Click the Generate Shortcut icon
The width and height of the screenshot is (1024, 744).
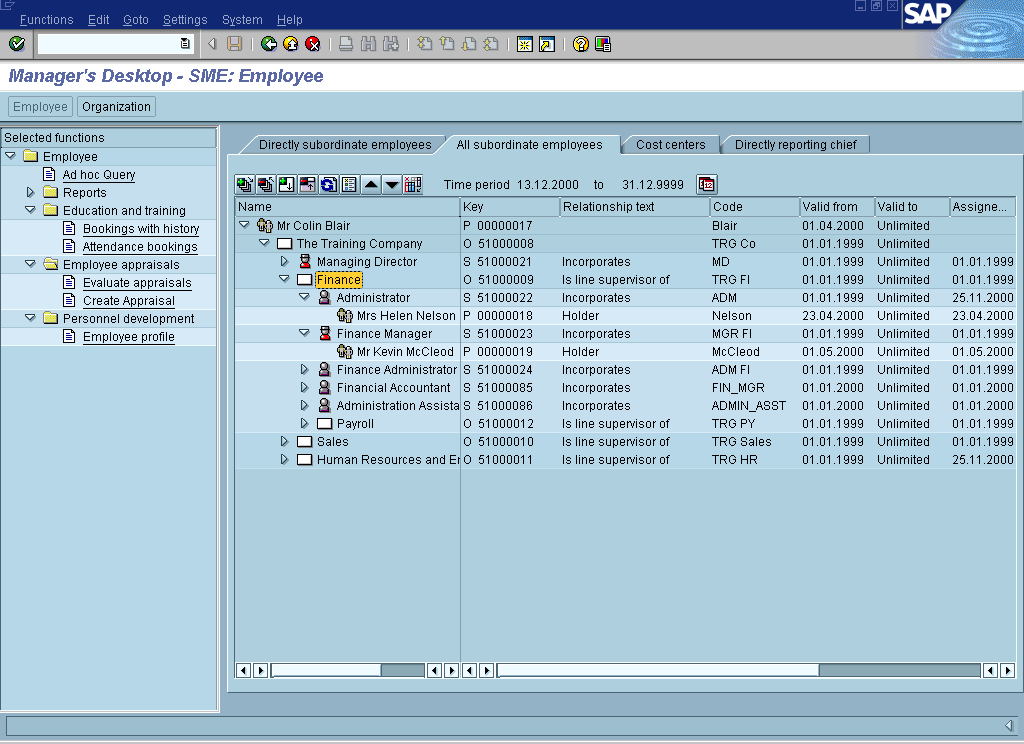point(547,44)
